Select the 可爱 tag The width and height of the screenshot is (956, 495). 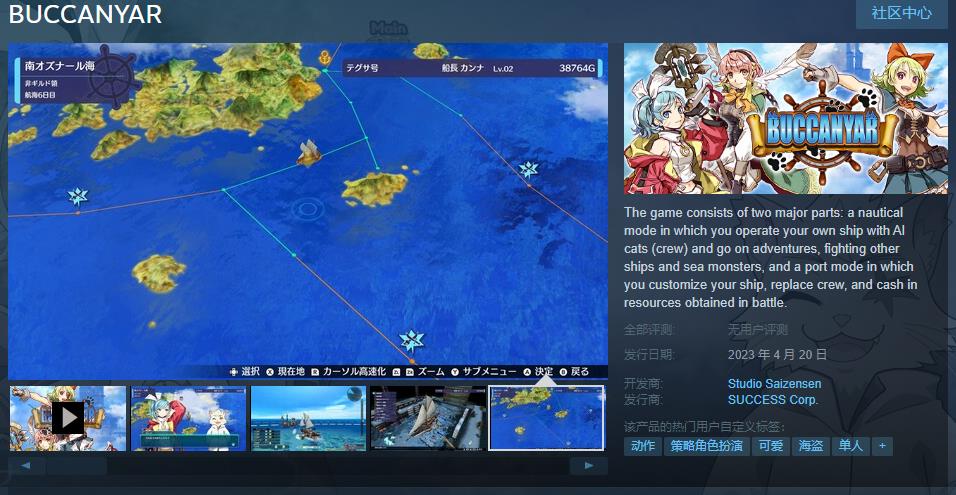771,446
